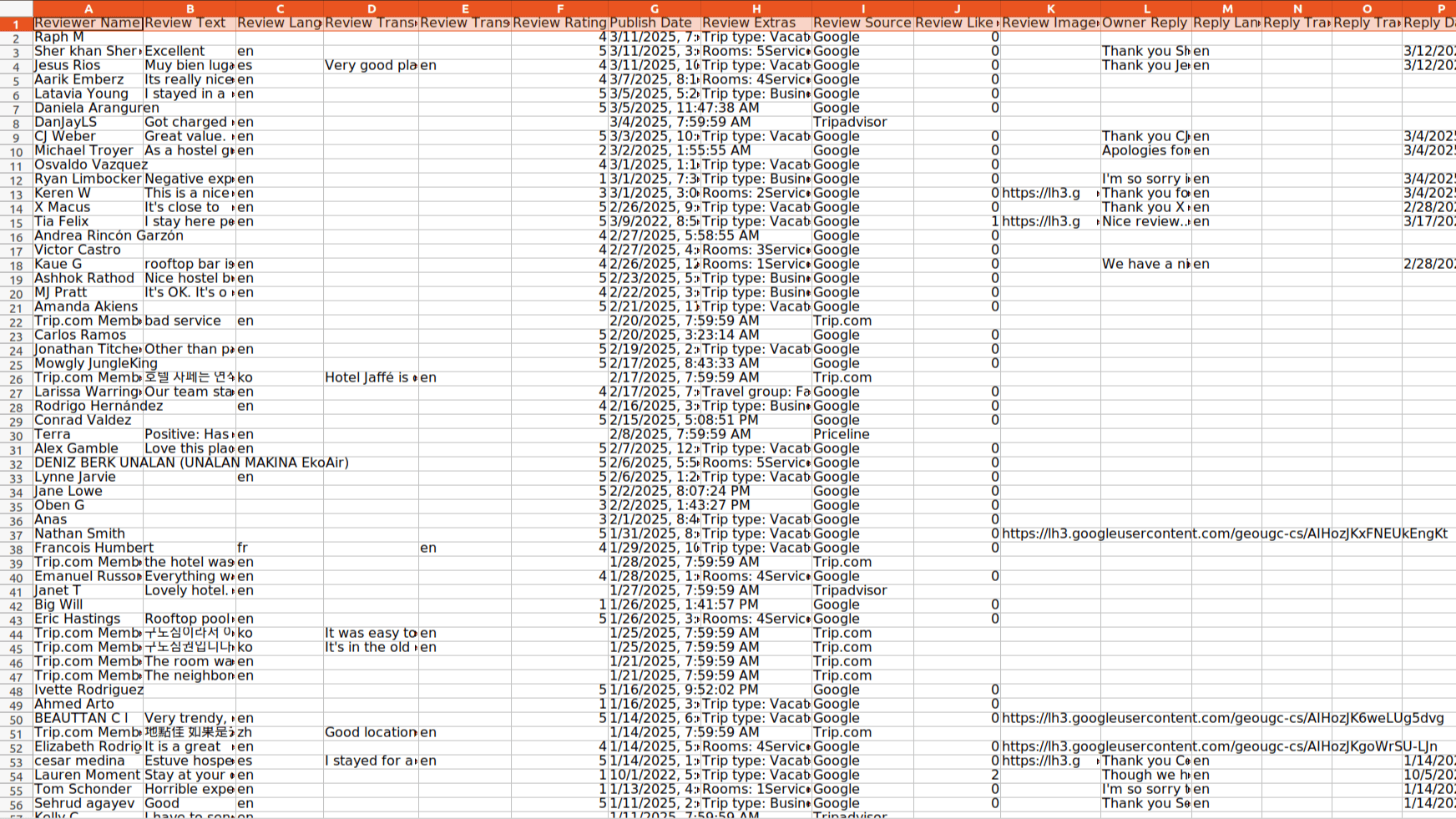Select the 'Keren W' reviewer cell

pyautogui.click(x=88, y=193)
